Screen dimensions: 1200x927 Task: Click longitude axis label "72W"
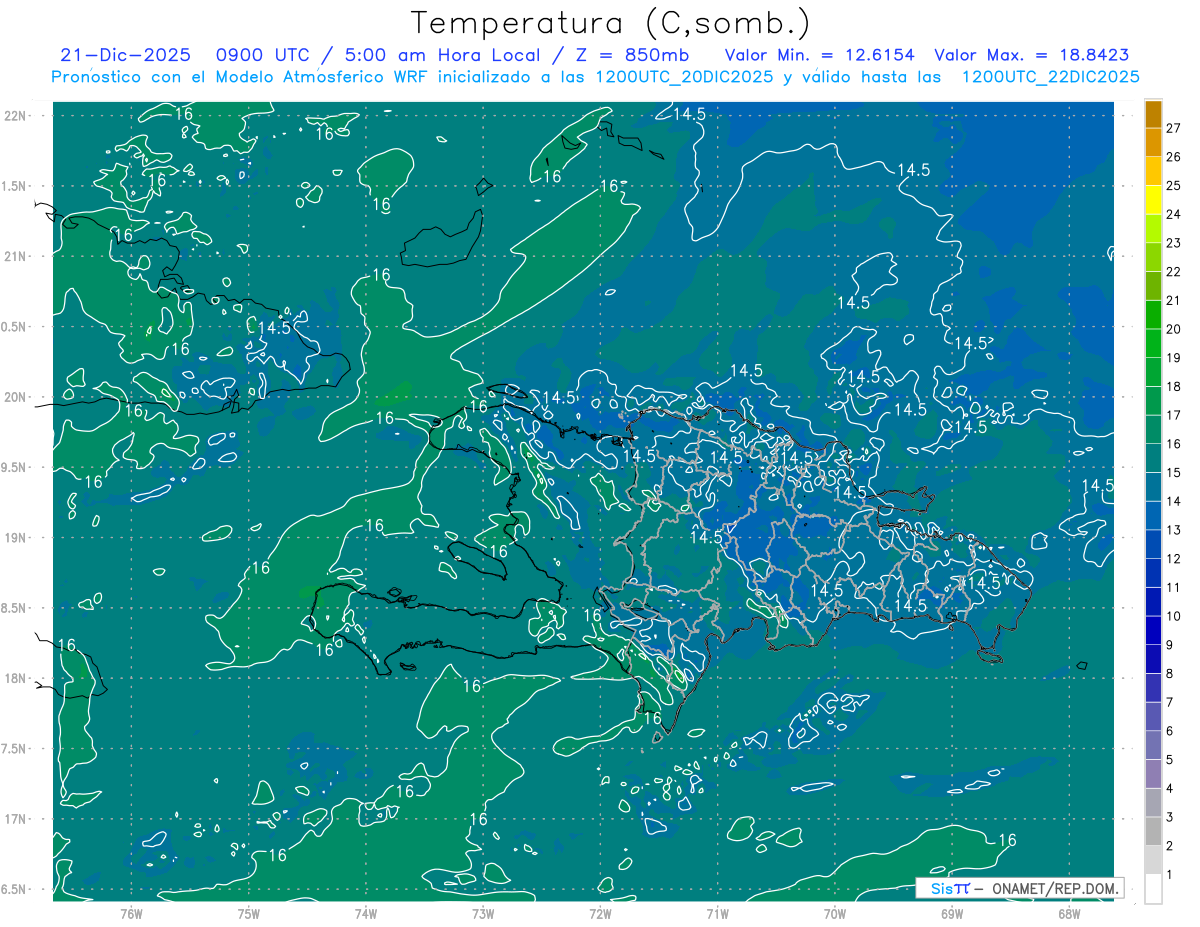click(600, 912)
